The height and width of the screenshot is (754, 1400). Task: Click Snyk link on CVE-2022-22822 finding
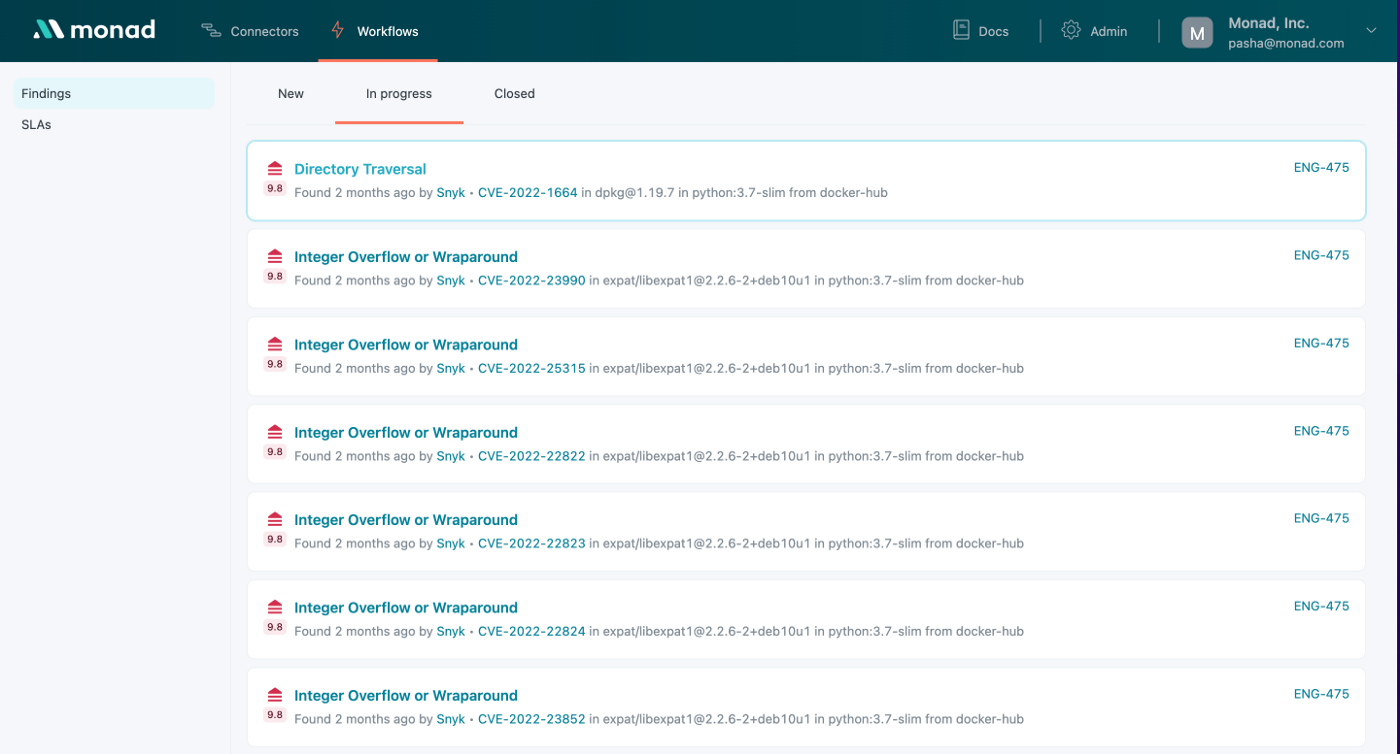click(x=450, y=456)
